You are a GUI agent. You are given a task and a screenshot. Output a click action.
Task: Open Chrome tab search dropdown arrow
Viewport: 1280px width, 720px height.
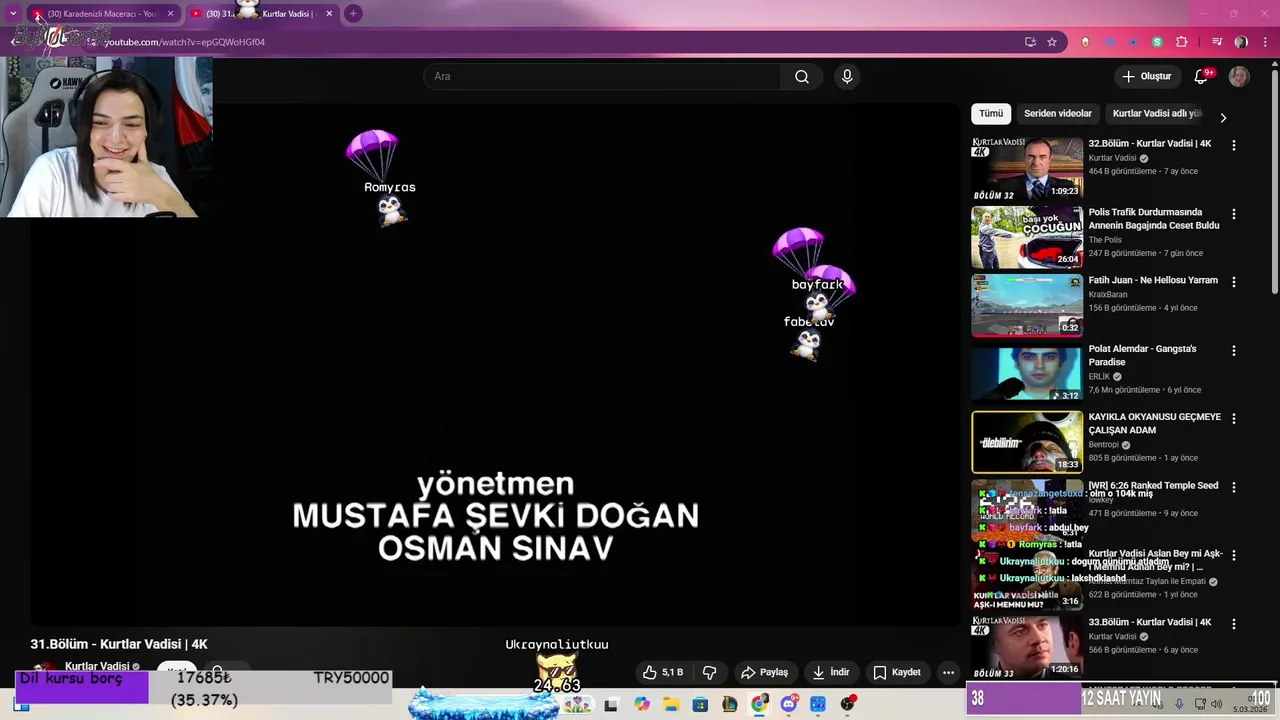[13, 14]
